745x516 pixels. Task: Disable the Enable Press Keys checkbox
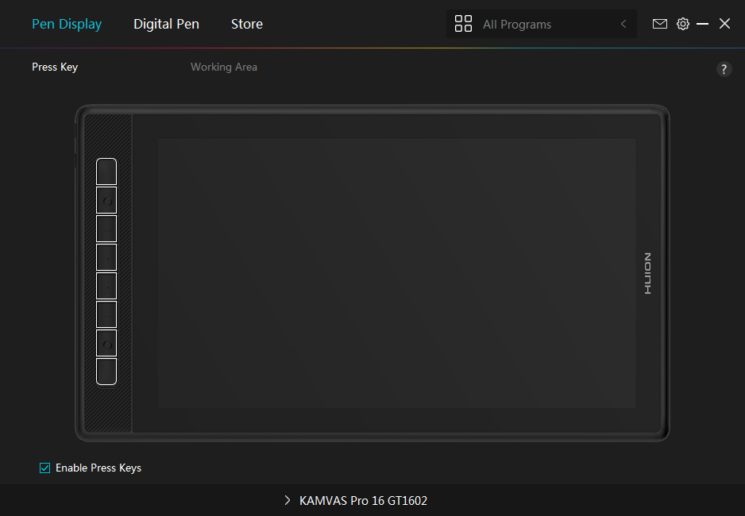click(x=45, y=468)
